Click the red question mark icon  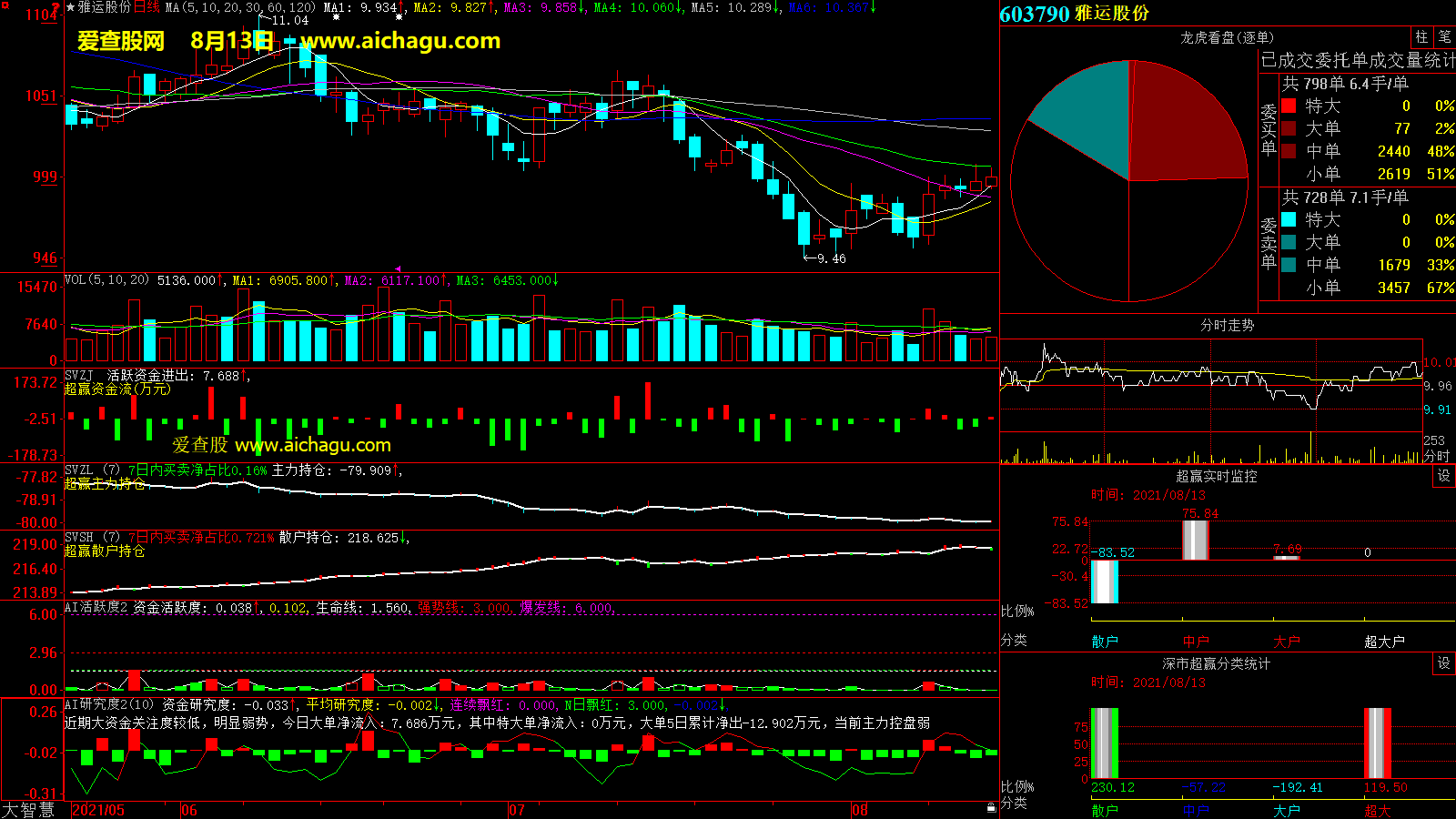[x=56, y=7]
